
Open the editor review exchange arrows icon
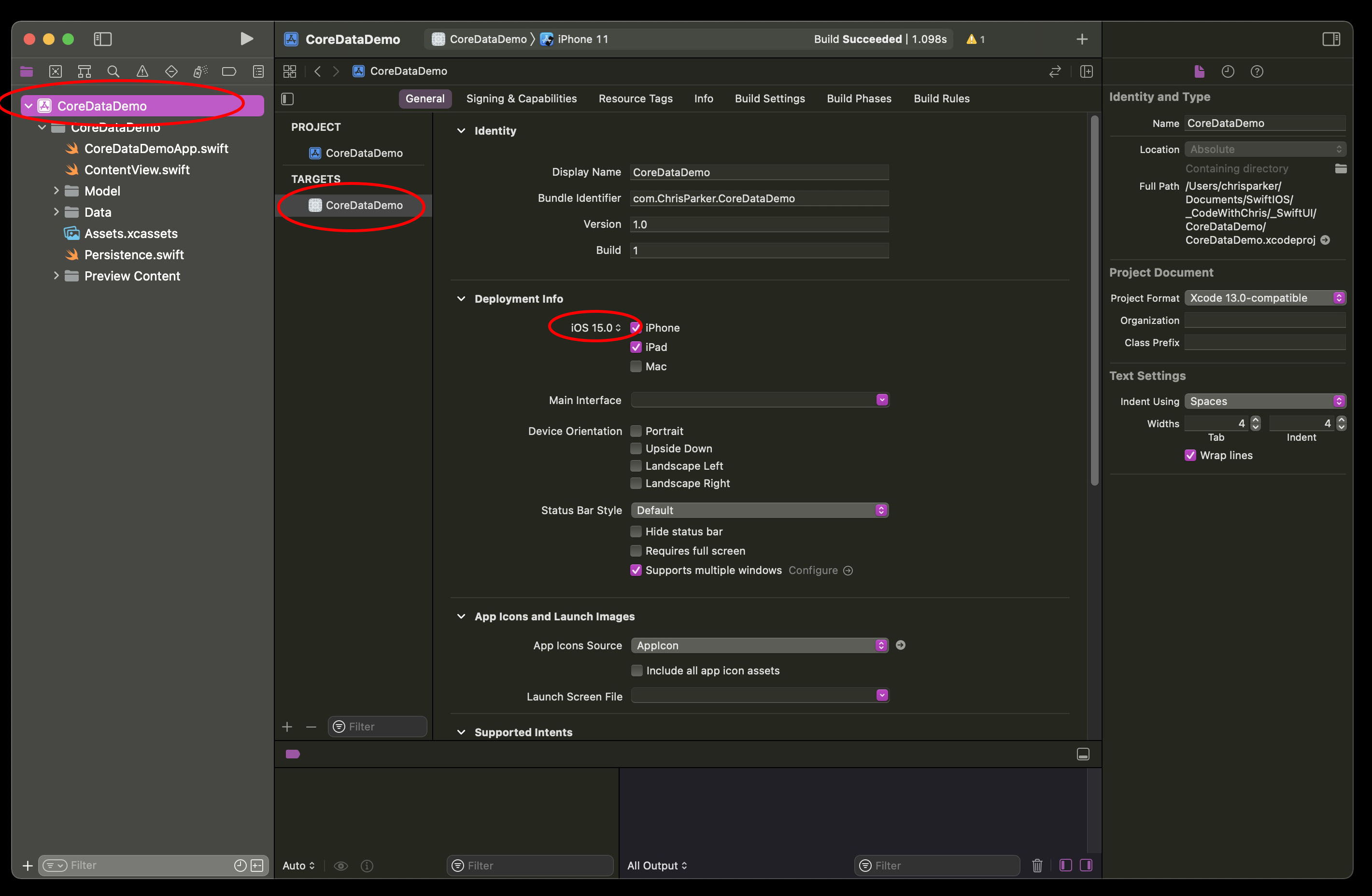coord(1055,71)
